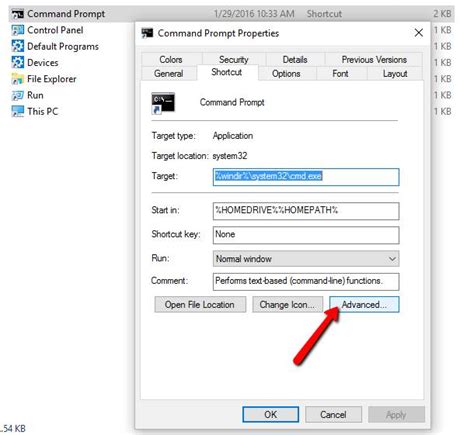Select the Shortcut tab
The image size is (474, 435).
pyautogui.click(x=227, y=72)
